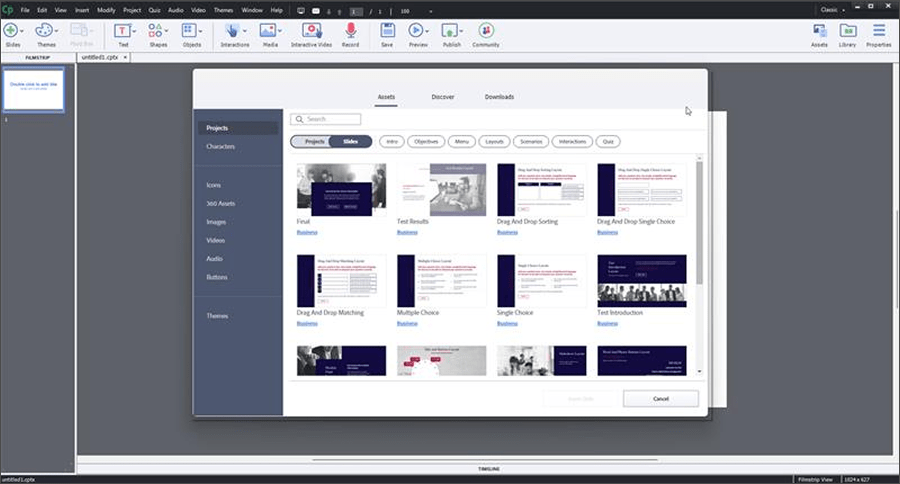Filter slides by Interactions tag

(x=572, y=141)
